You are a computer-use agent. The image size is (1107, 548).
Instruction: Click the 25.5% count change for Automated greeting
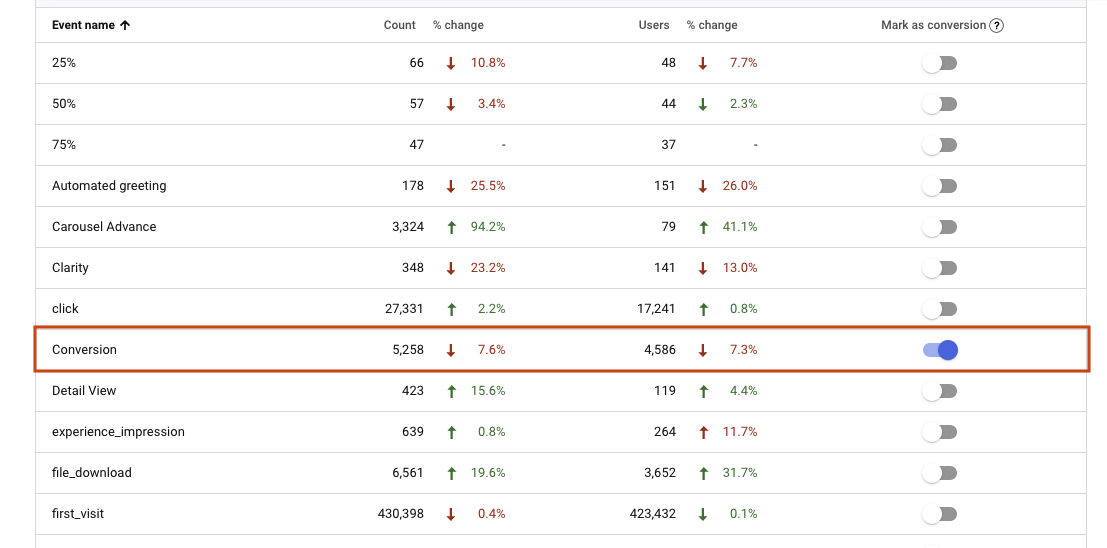pyautogui.click(x=488, y=186)
